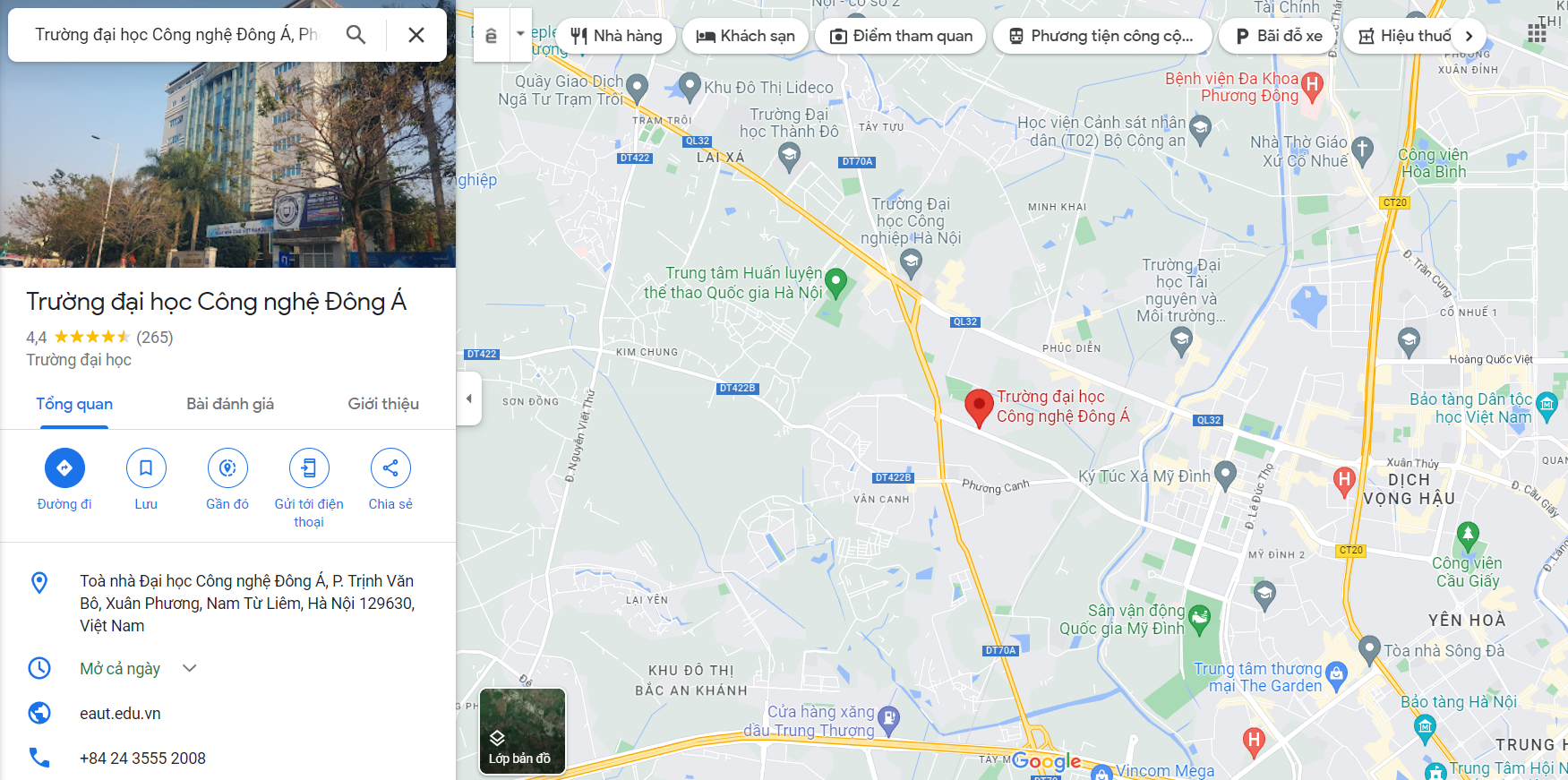Click the search magnifier icon
This screenshot has height=780, width=1568.
click(356, 35)
